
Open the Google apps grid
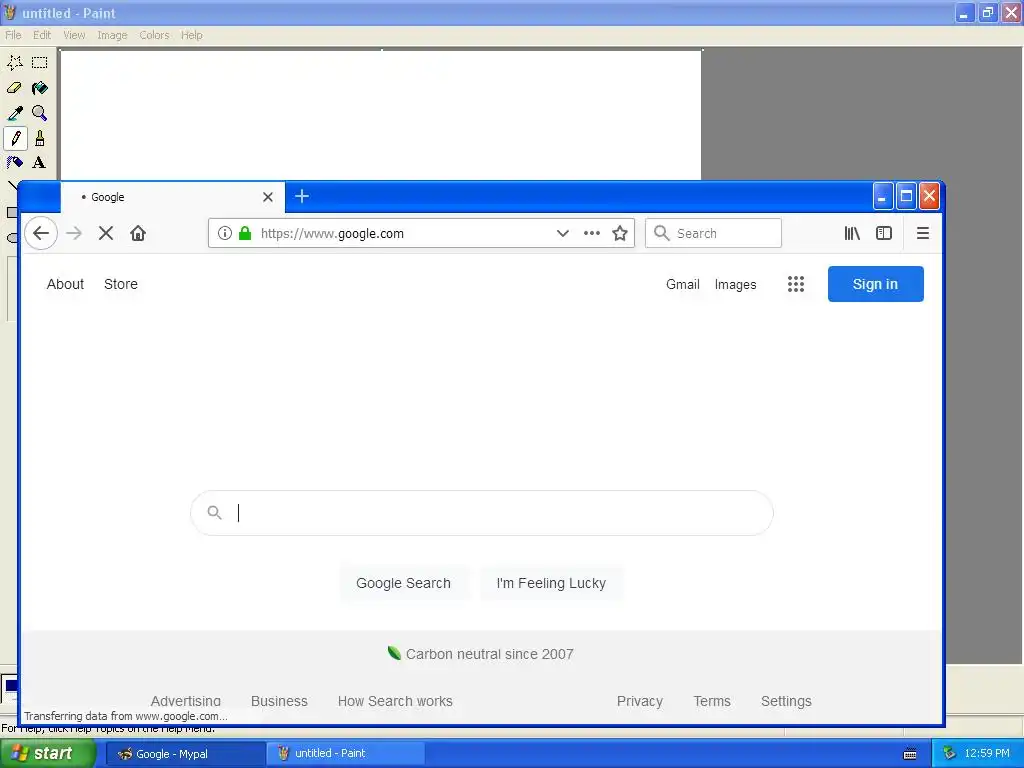[x=795, y=284]
